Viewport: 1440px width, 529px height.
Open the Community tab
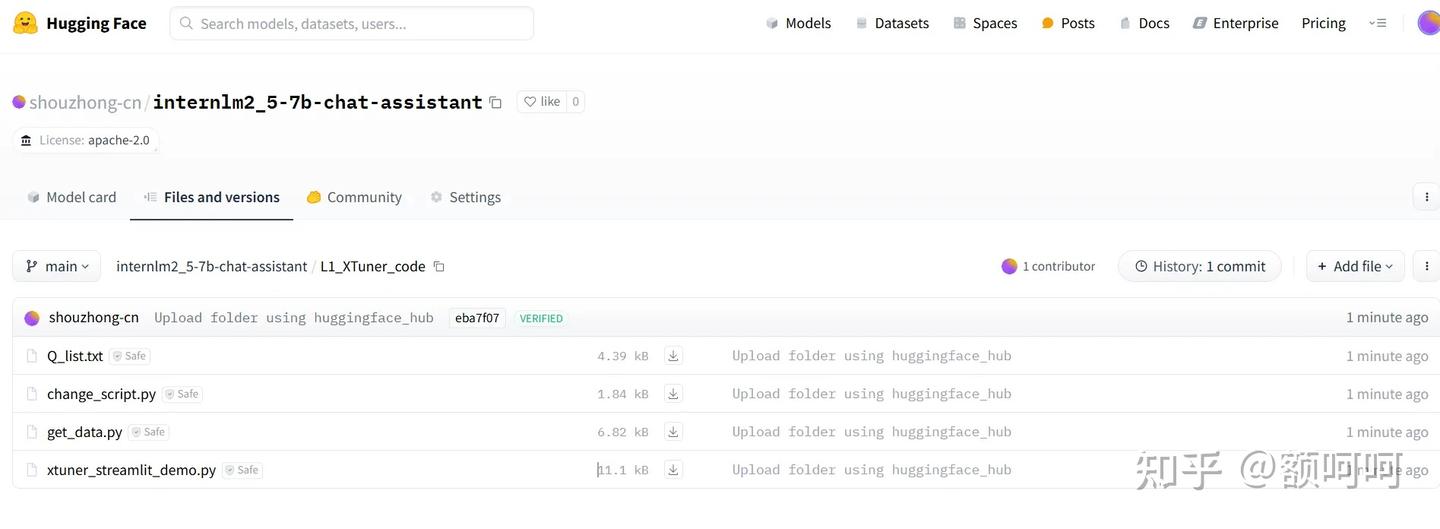pos(355,197)
